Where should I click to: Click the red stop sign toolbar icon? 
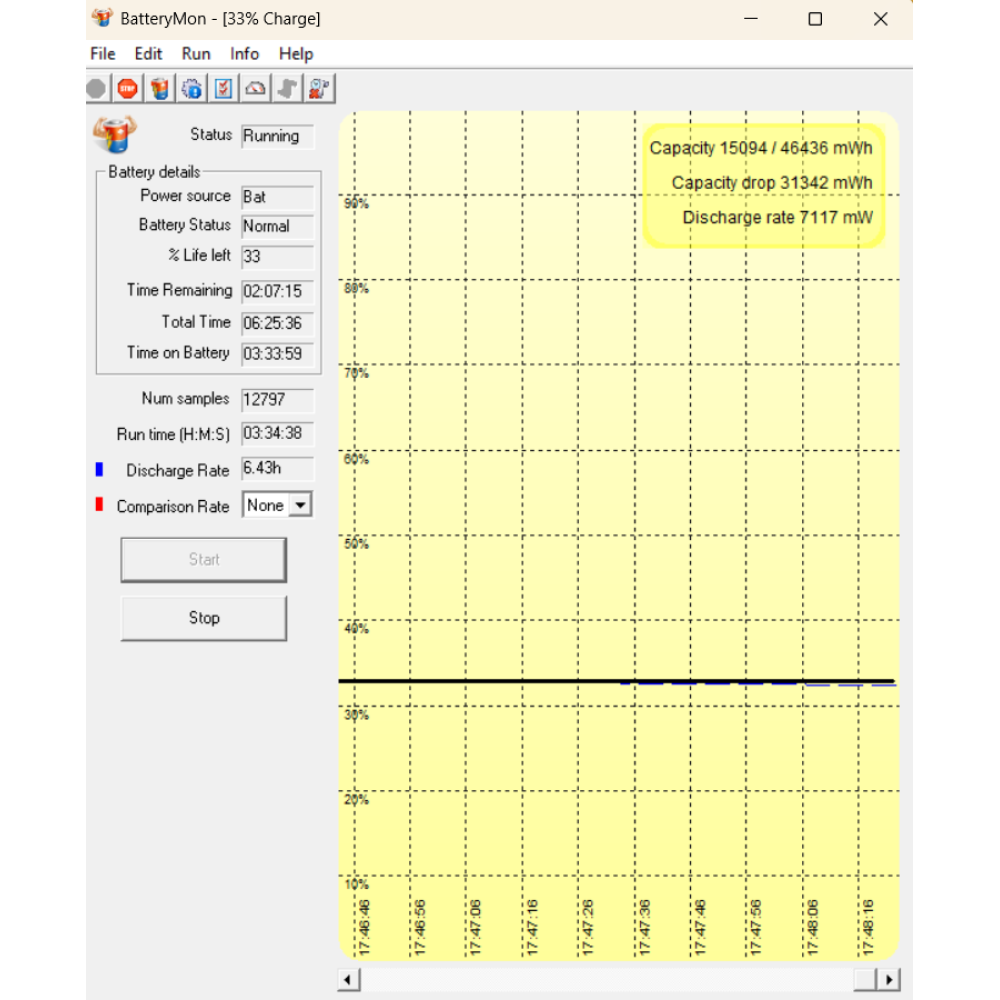tap(127, 89)
